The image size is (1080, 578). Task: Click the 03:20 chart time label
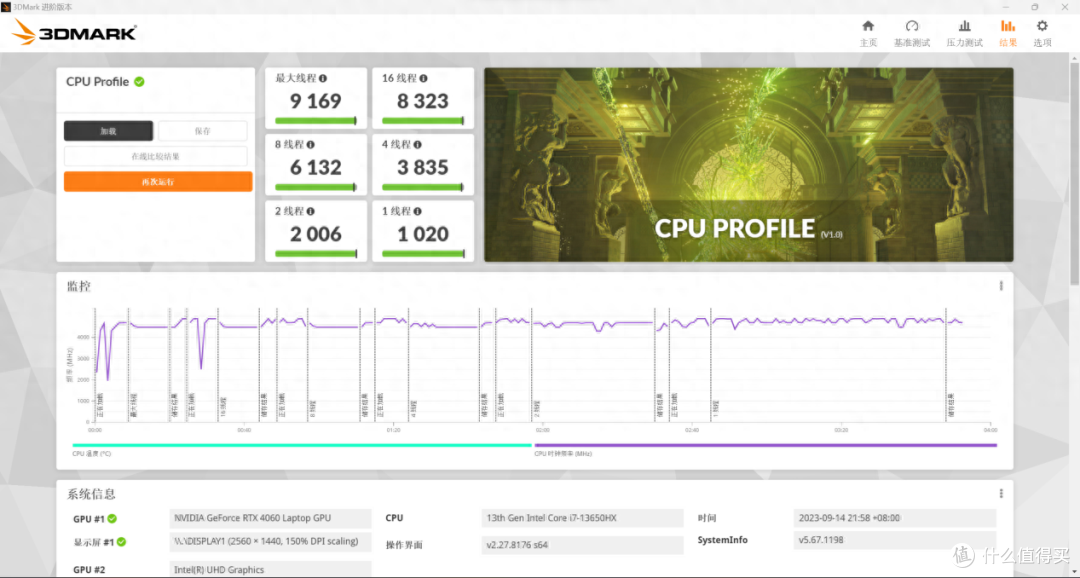point(841,430)
